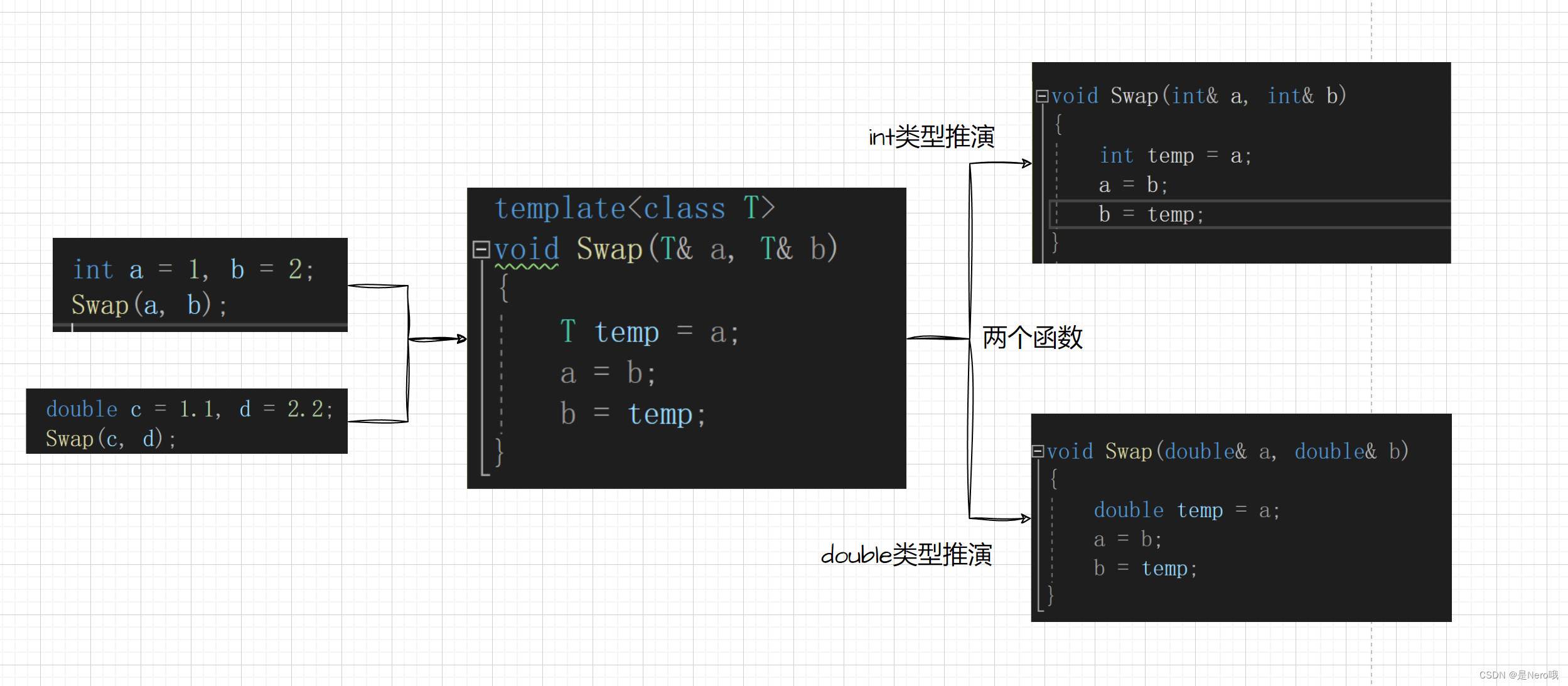The height and width of the screenshot is (686, 1568).
Task: Collapse the void Swap(double& a, double& b) function
Action: (1038, 451)
